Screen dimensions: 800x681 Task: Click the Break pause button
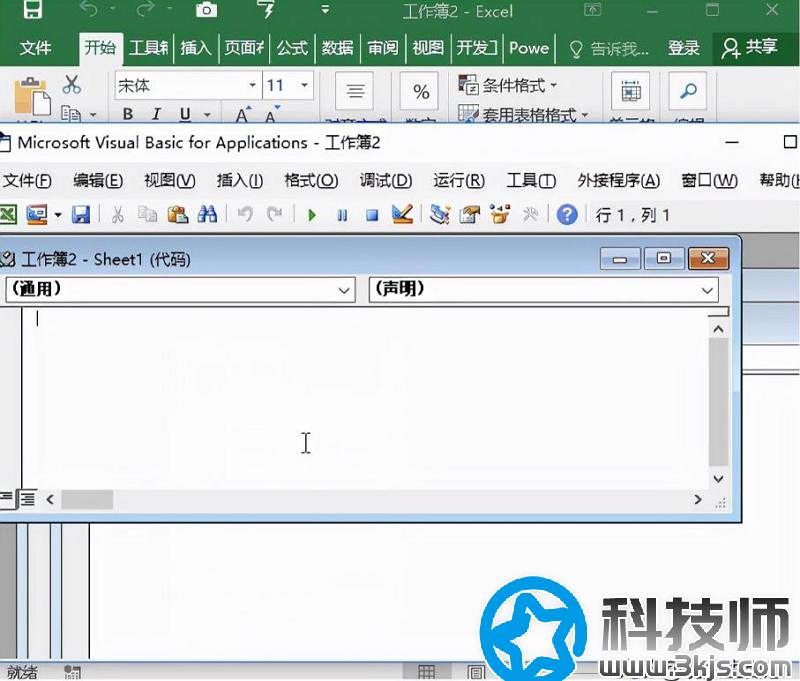[342, 215]
